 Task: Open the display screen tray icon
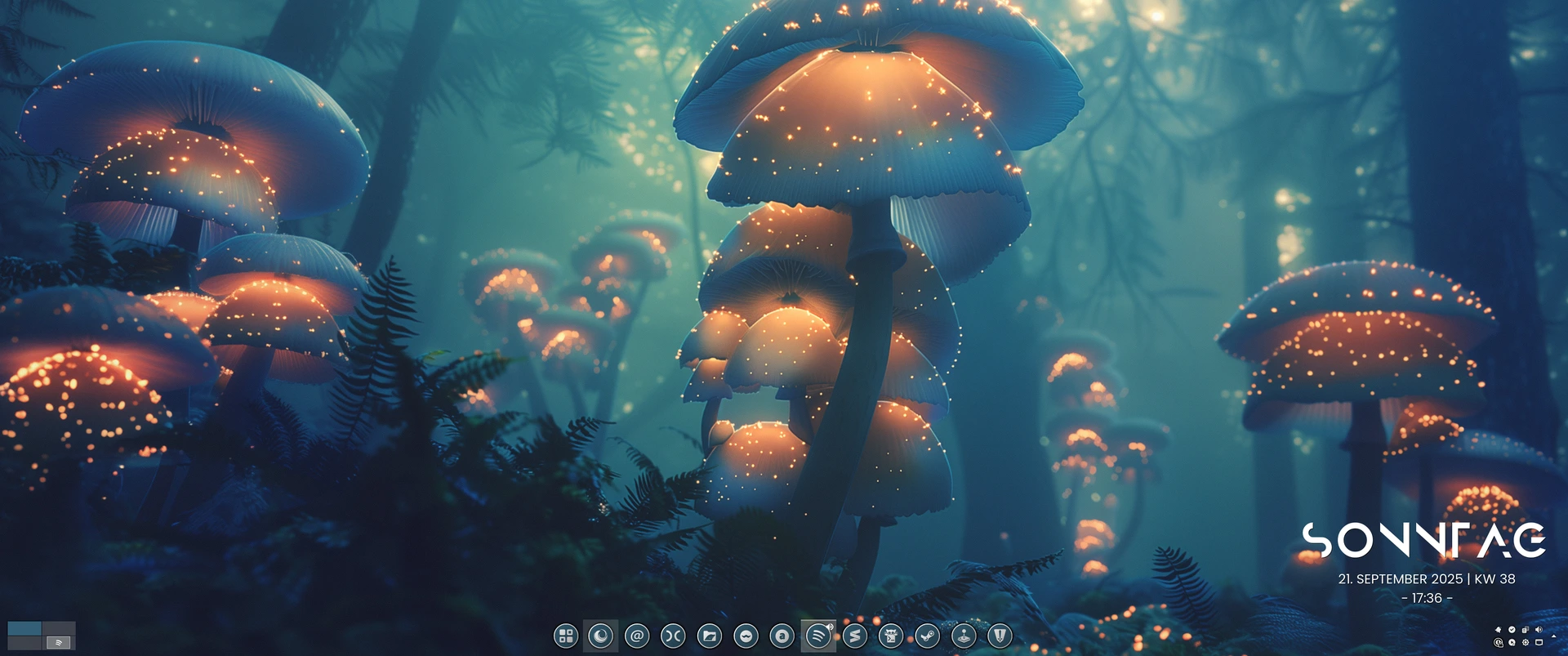coord(1539,642)
